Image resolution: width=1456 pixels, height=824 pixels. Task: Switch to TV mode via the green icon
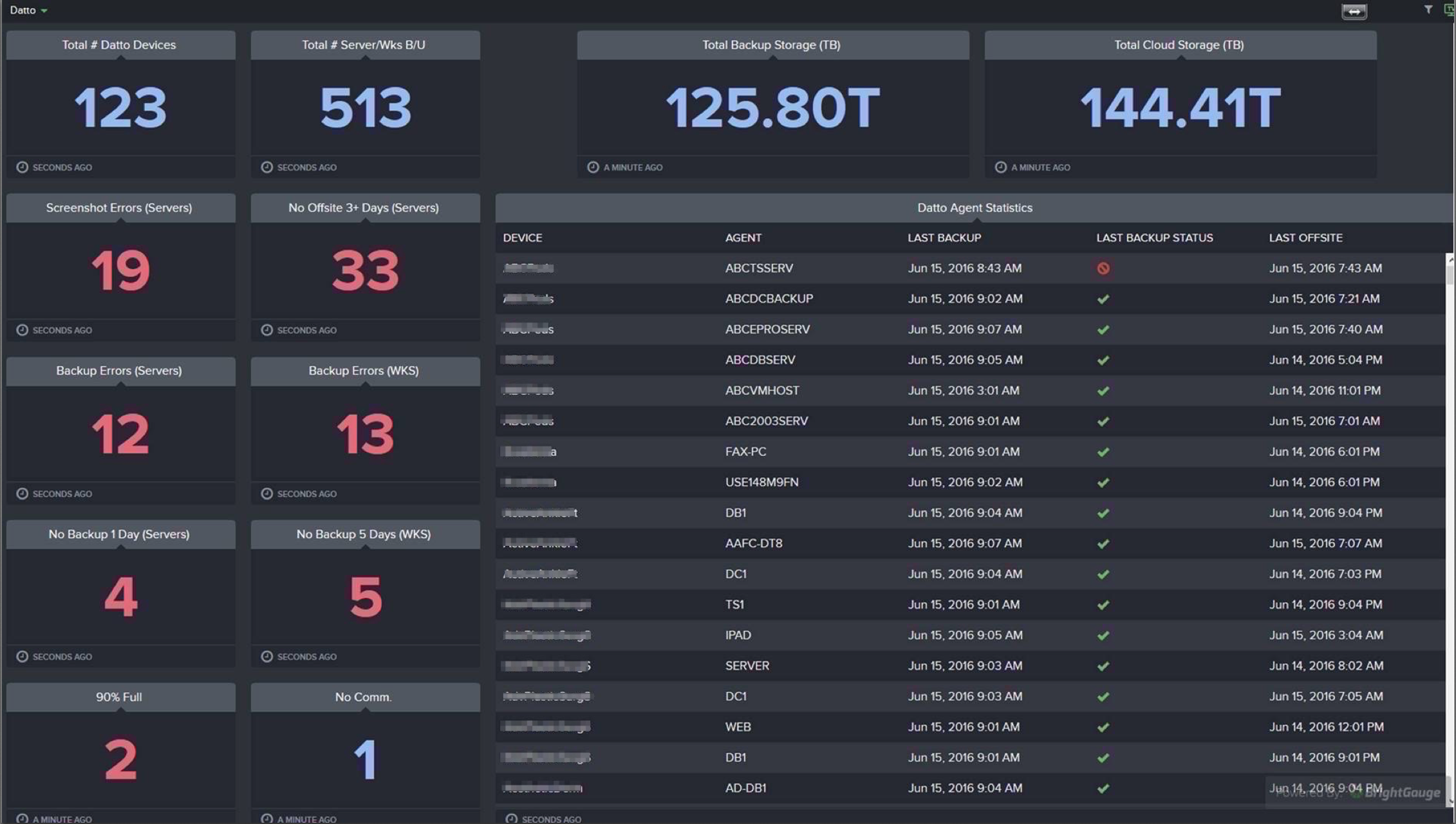[x=1449, y=10]
